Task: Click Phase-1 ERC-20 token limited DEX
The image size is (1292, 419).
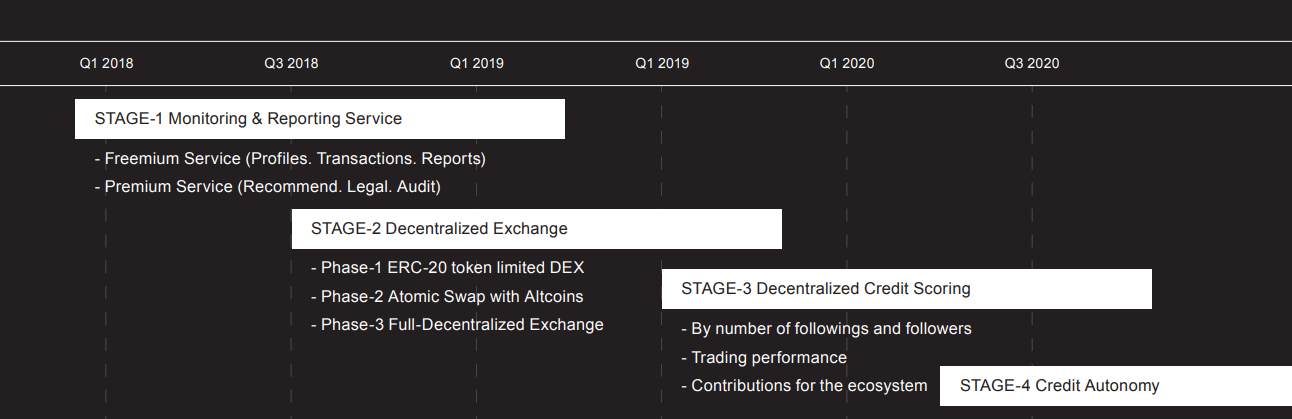Action: click(447, 268)
